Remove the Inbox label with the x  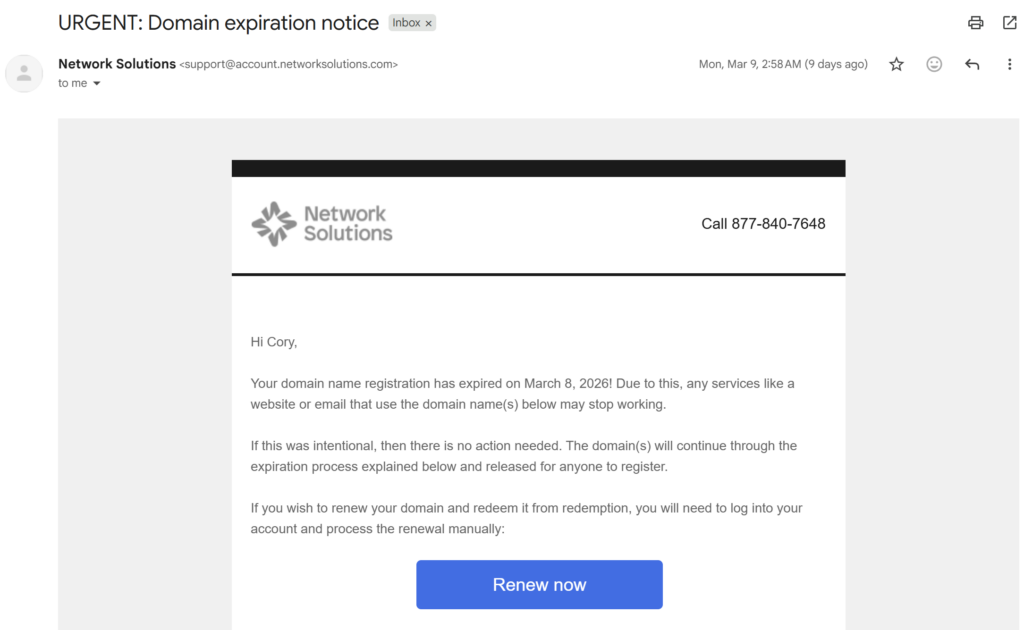point(429,23)
